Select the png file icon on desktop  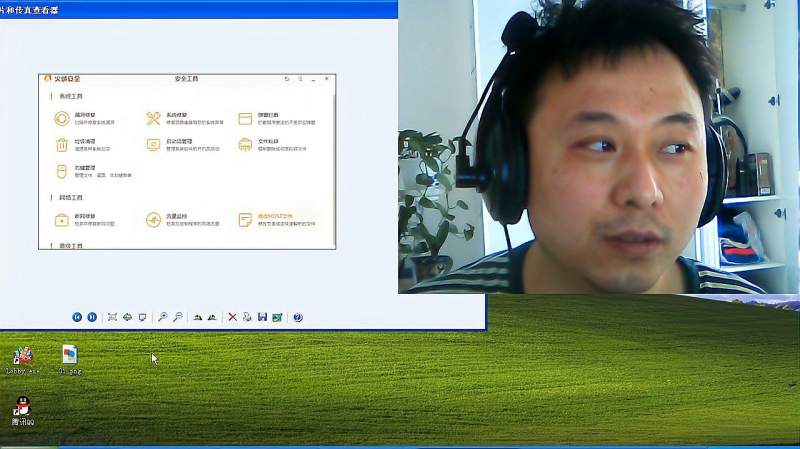pyautogui.click(x=70, y=360)
